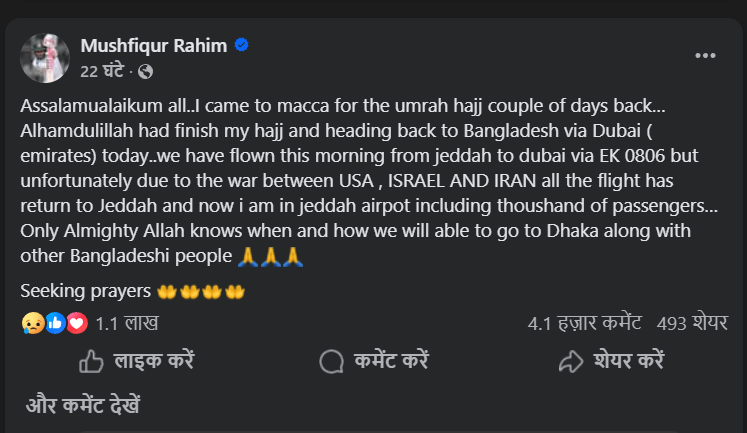
Task: Toggle like with the लाइक करें button
Action: (136, 361)
